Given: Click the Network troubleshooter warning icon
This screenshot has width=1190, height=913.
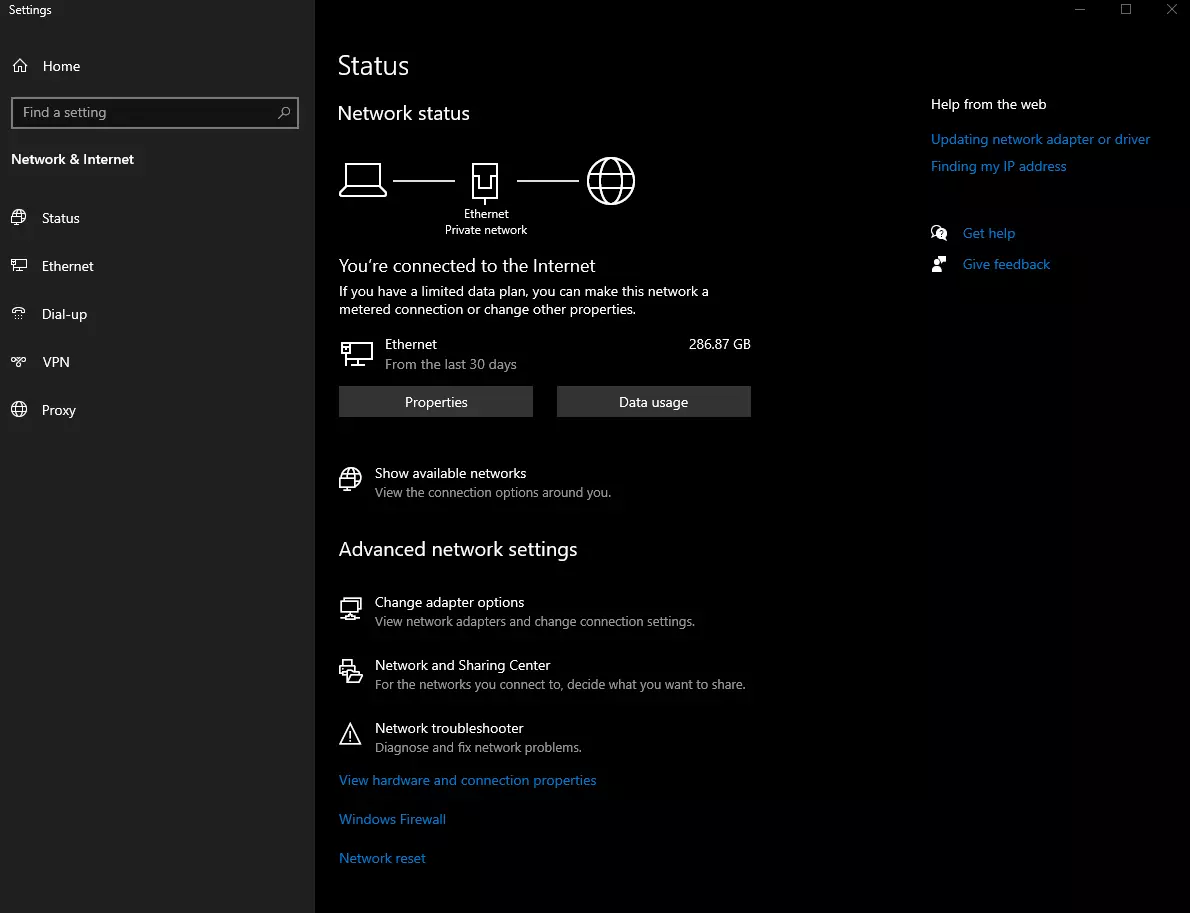Looking at the screenshot, I should 350,735.
